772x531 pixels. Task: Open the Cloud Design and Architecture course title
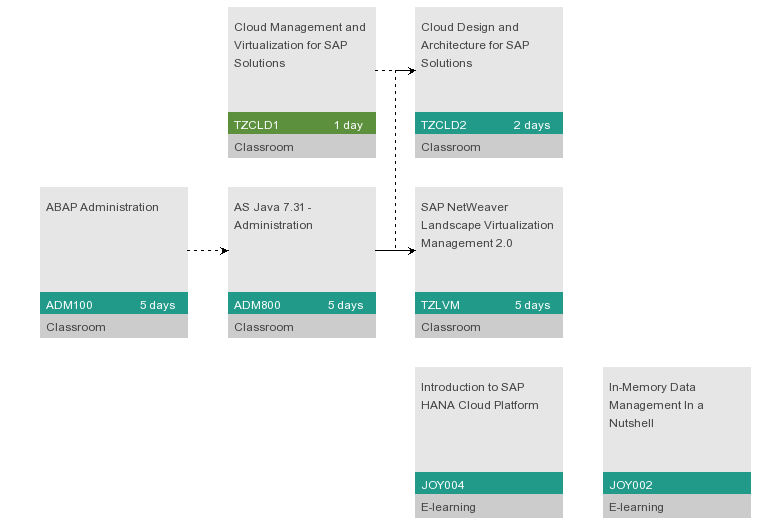tap(475, 45)
